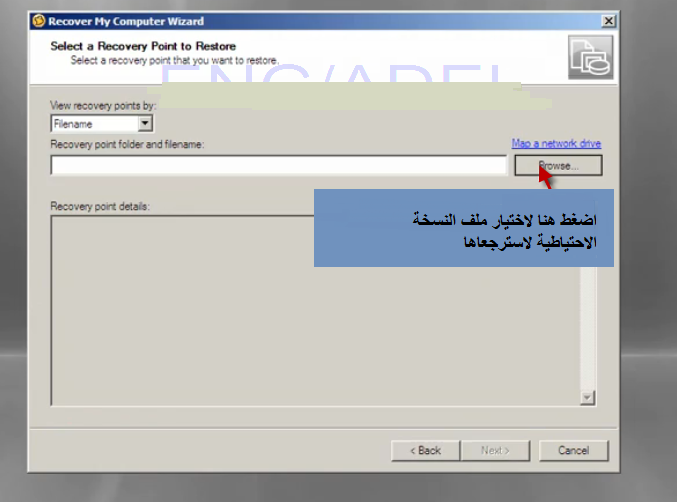The height and width of the screenshot is (502, 677).
Task: Click the Recovery point details label
Action: [x=100, y=206]
